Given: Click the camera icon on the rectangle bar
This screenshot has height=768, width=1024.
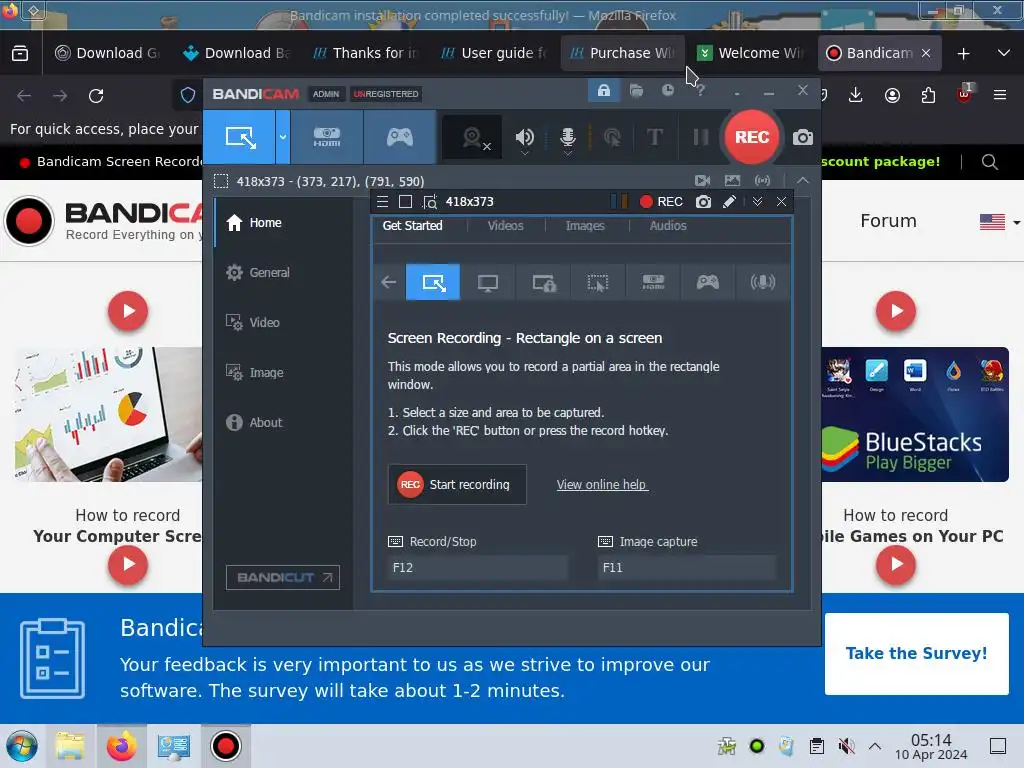Looking at the screenshot, I should [703, 201].
